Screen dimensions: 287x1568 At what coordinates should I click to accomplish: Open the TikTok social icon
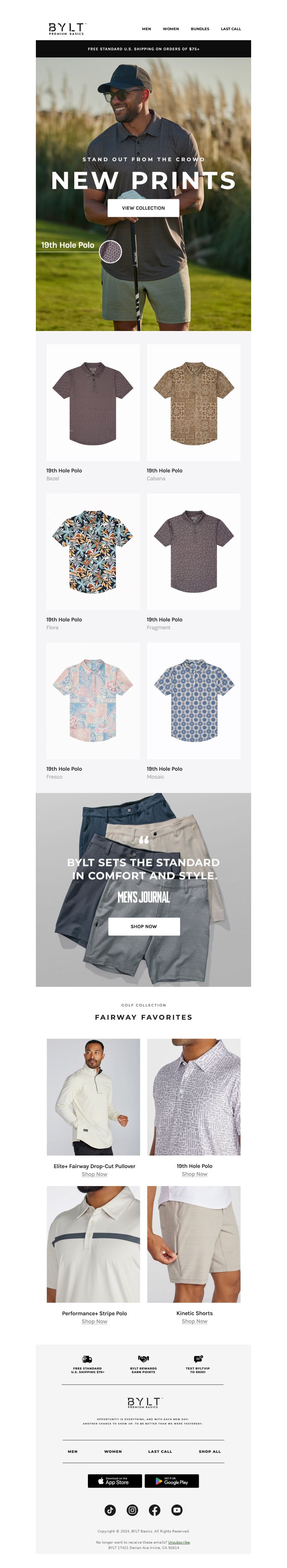pyautogui.click(x=110, y=1510)
